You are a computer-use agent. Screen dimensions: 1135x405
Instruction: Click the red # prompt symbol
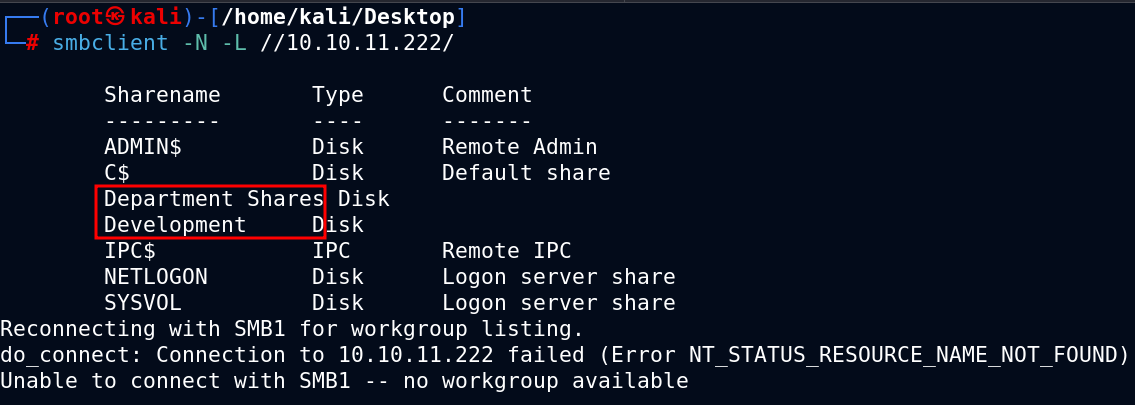coord(32,43)
